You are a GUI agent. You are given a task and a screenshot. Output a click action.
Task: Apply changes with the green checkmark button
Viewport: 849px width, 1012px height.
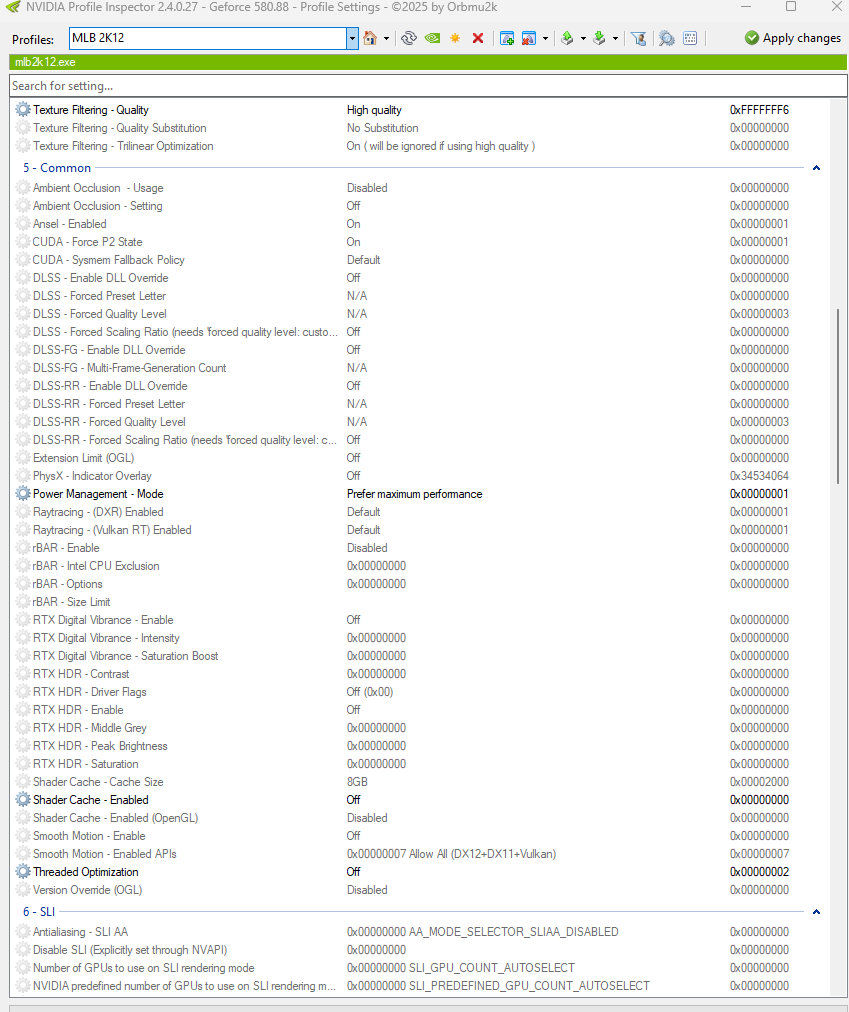click(792, 38)
